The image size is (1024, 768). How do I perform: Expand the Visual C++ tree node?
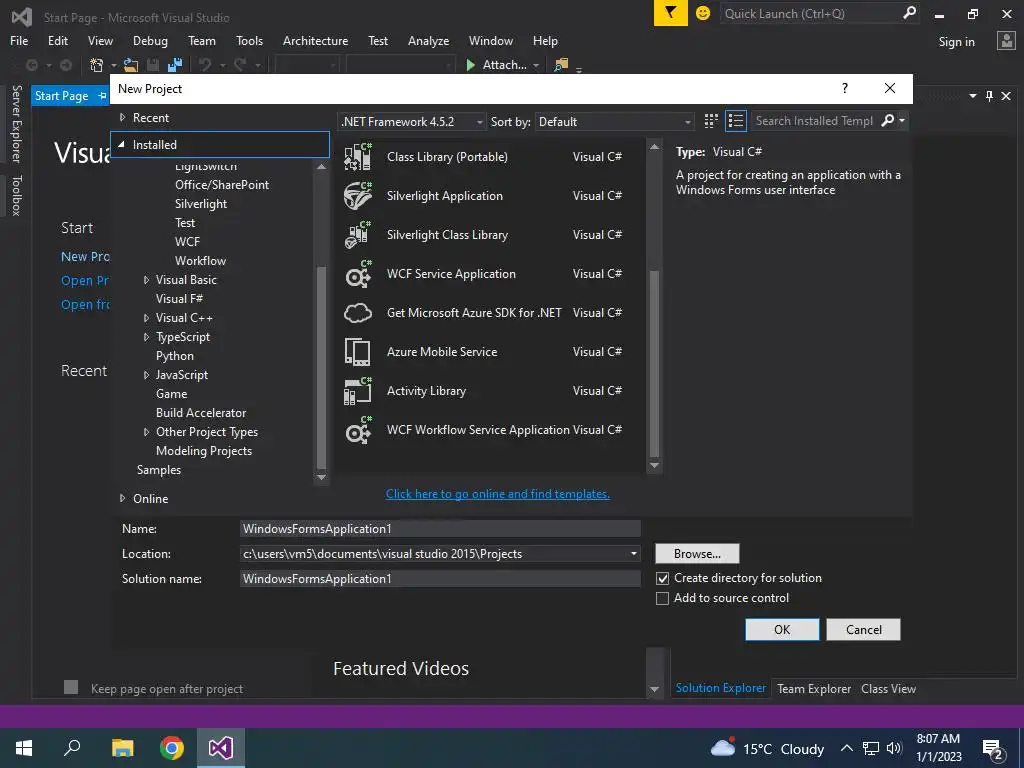coord(146,318)
